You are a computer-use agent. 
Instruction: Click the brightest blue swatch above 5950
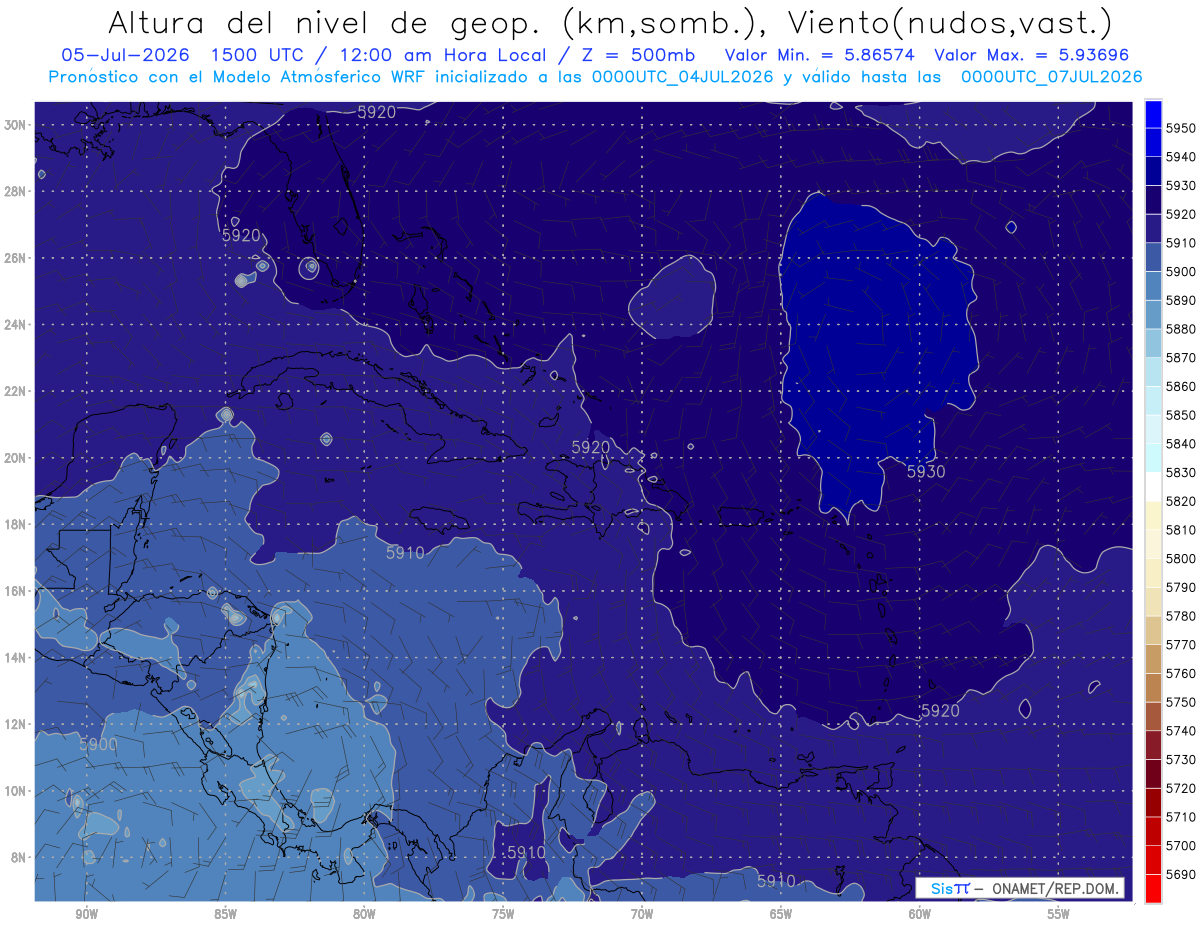pos(1153,112)
